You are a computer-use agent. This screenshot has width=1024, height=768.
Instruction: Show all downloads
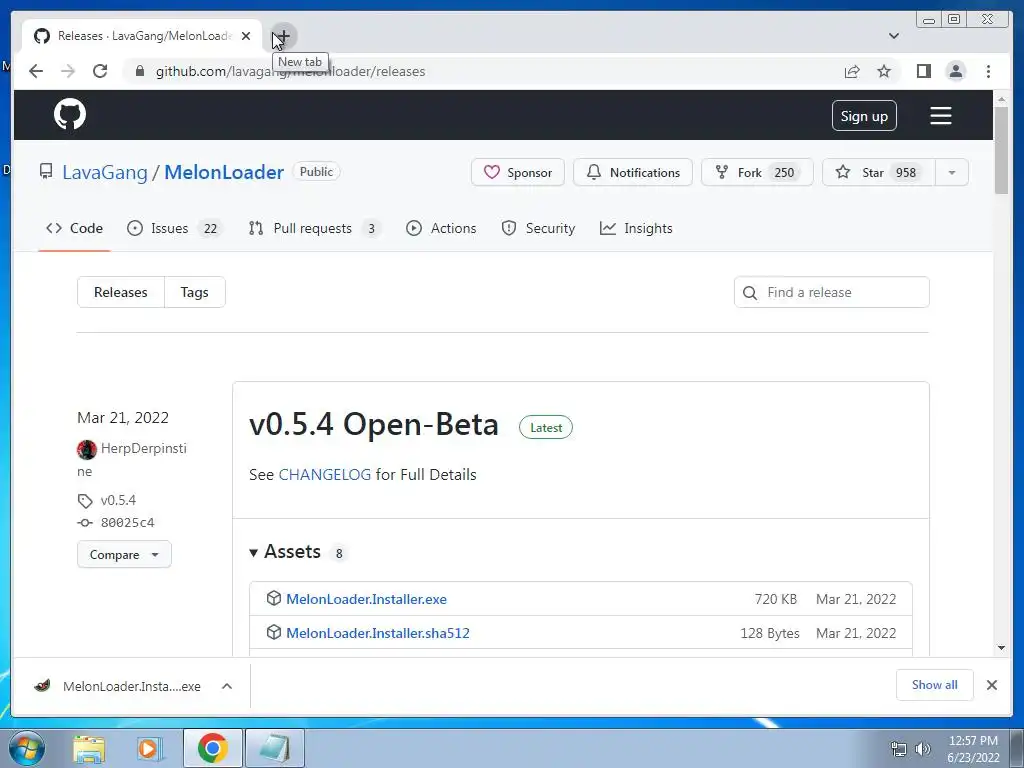point(935,685)
